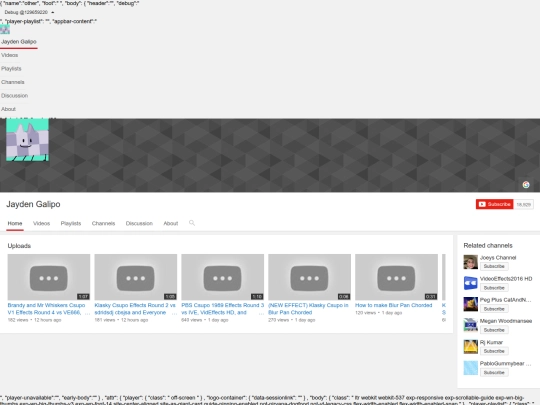Image resolution: width=540 pixels, height=405 pixels.
Task: Select the Videos tab below channel name
Action: [41, 223]
